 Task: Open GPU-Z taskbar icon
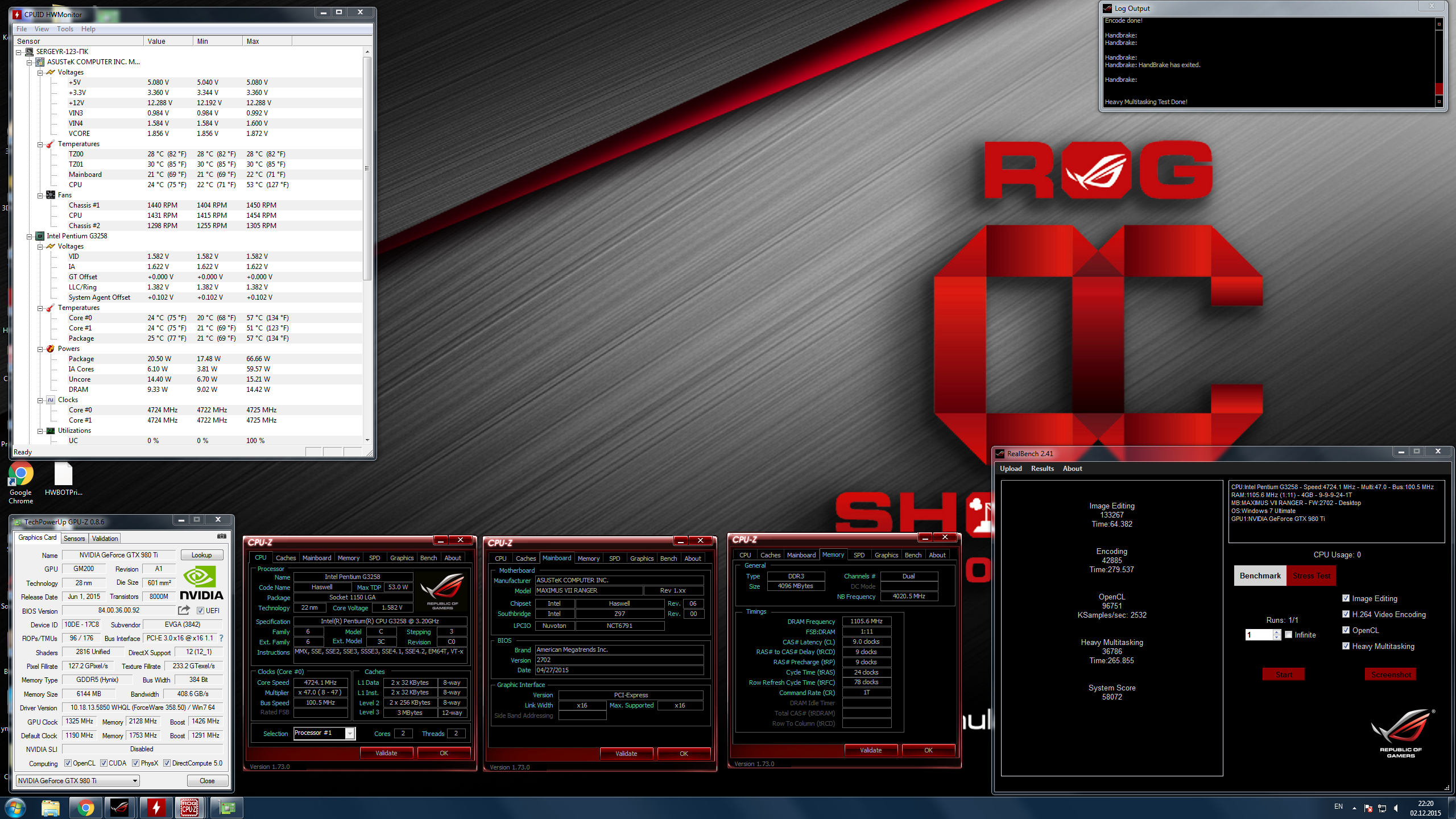coord(227,808)
